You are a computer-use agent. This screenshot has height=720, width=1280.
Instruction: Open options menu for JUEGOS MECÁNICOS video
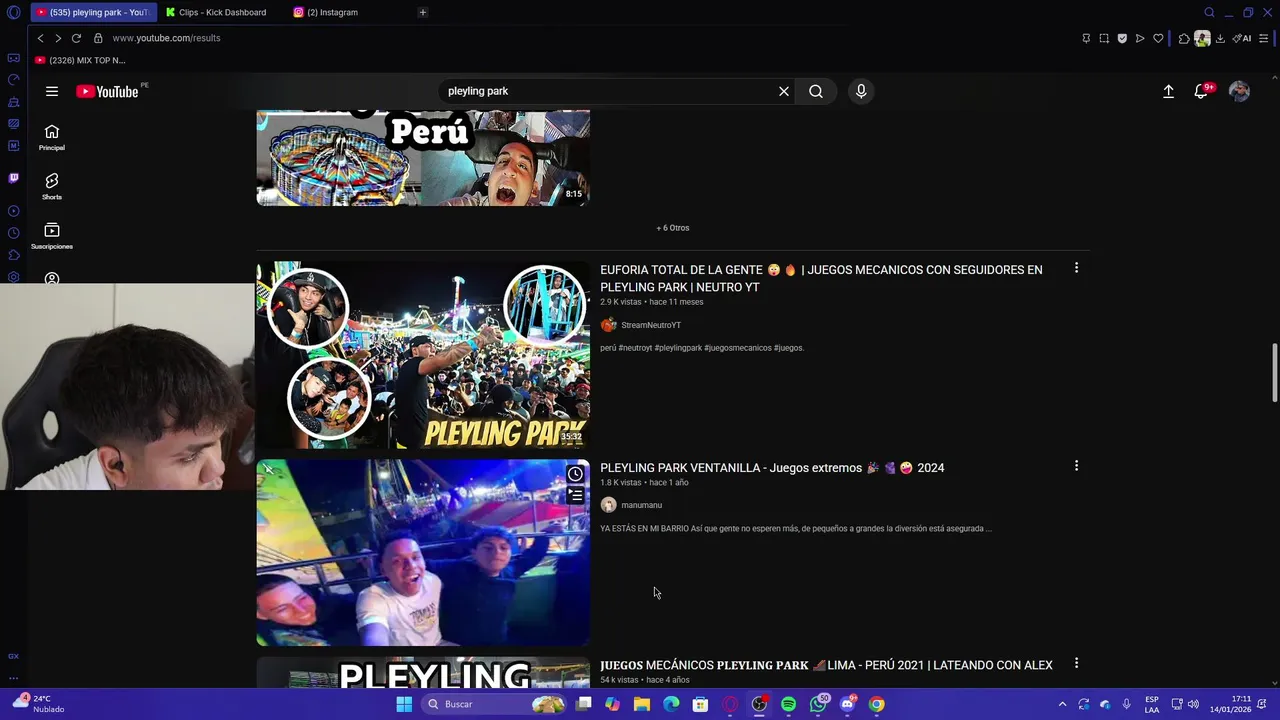click(x=1076, y=663)
